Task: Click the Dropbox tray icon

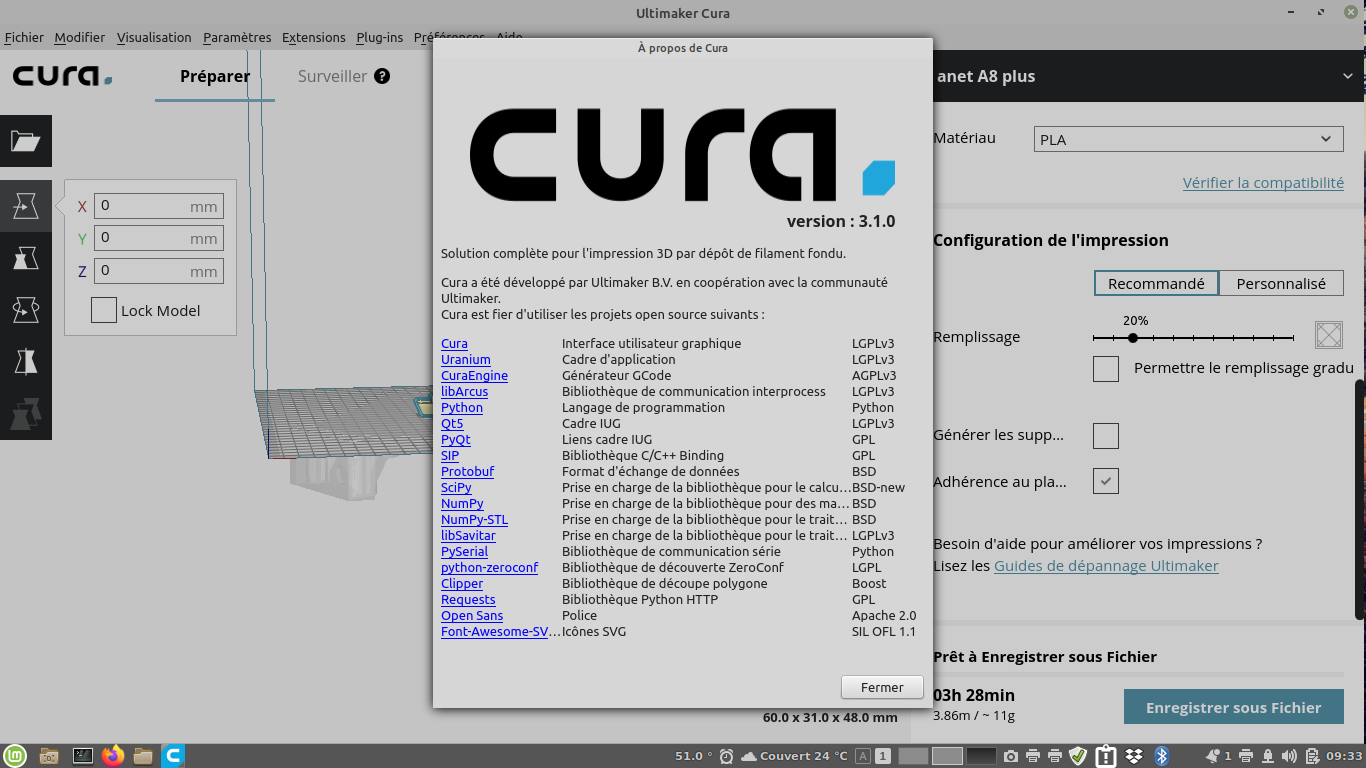Action: pyautogui.click(x=1134, y=756)
